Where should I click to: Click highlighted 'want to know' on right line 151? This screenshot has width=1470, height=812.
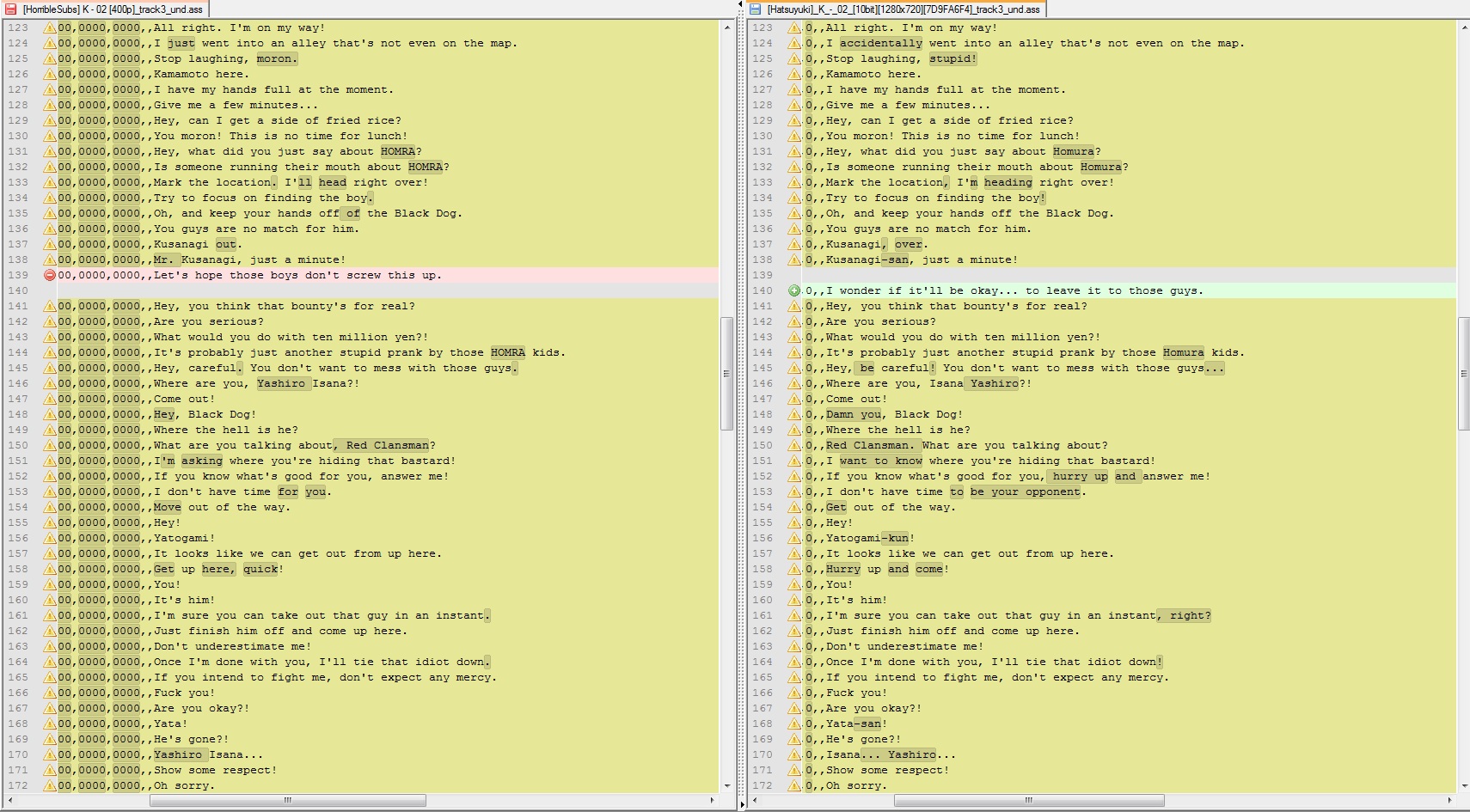pyautogui.click(x=881, y=461)
